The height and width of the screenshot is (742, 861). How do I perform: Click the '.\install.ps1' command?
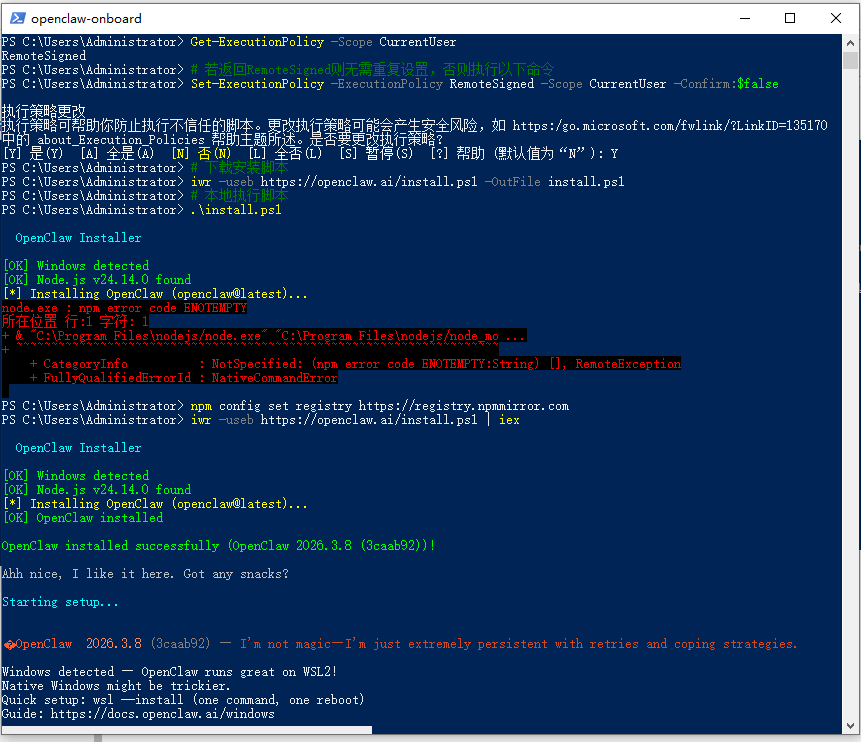236,210
